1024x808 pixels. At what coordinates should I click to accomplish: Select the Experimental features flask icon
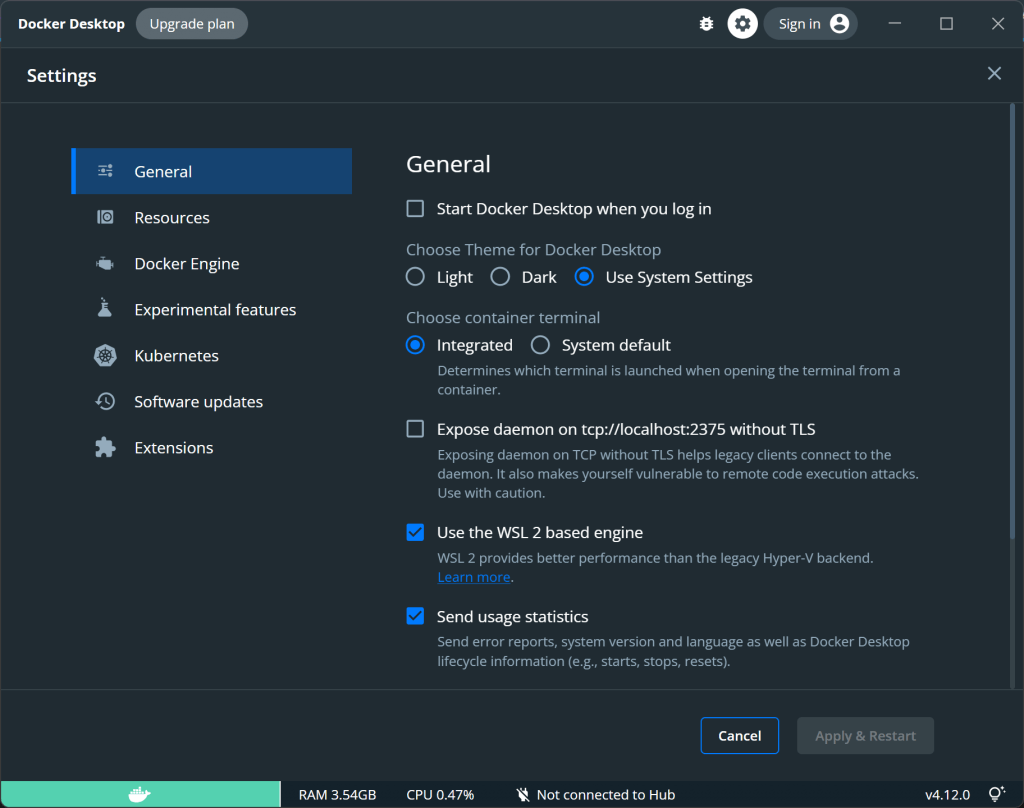point(105,309)
